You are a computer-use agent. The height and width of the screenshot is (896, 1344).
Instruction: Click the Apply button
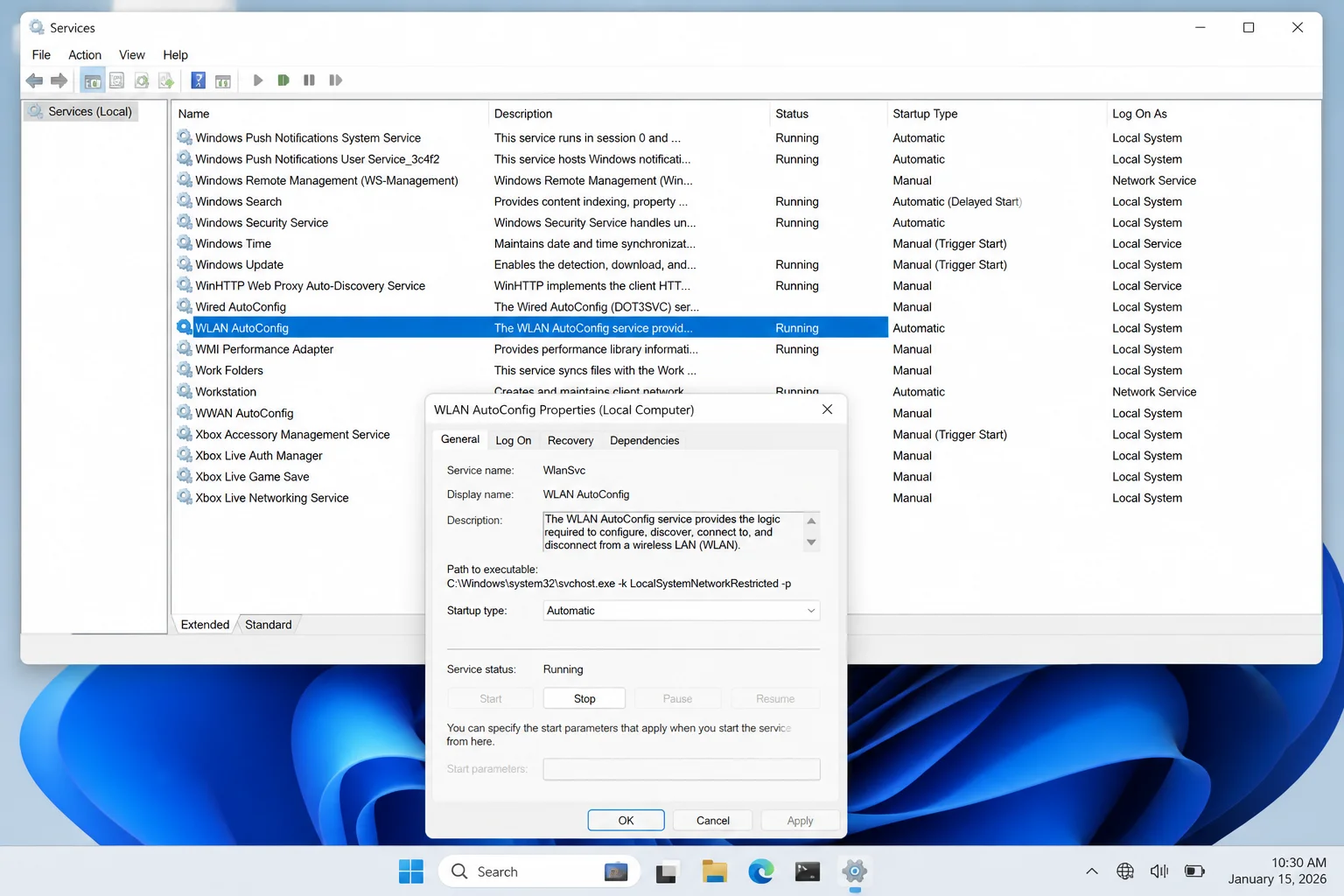pyautogui.click(x=800, y=821)
